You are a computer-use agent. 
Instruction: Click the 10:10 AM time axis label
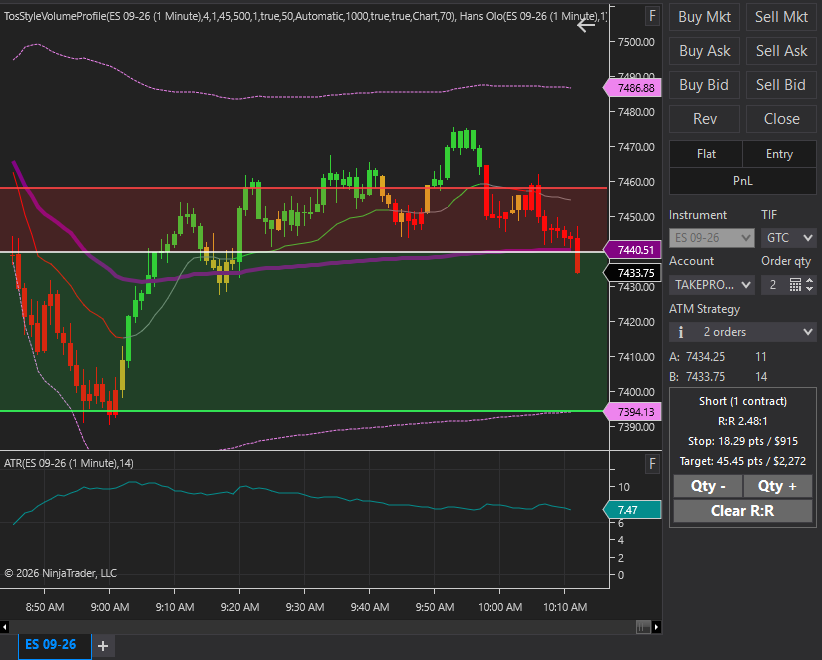[565, 607]
